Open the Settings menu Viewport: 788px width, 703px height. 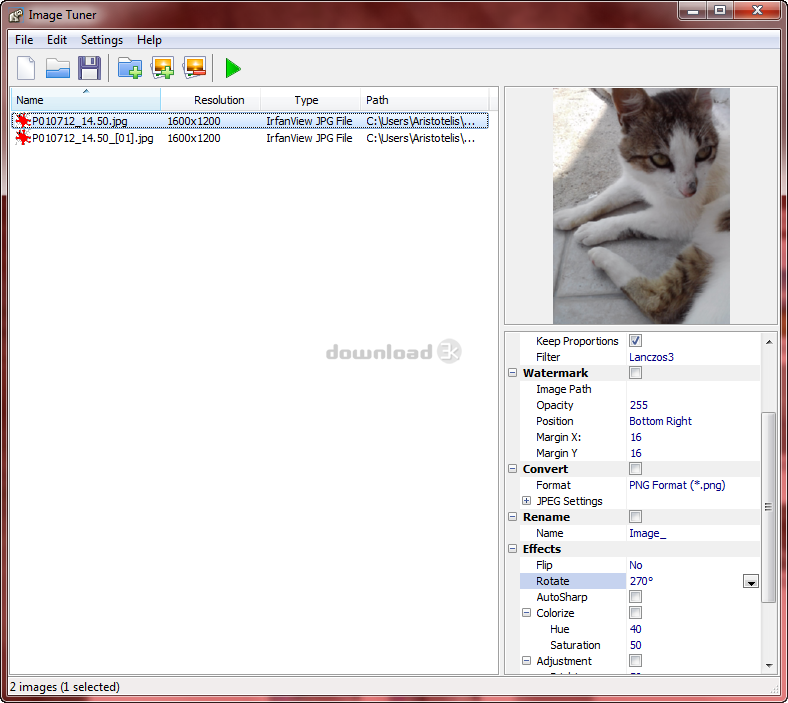[102, 40]
